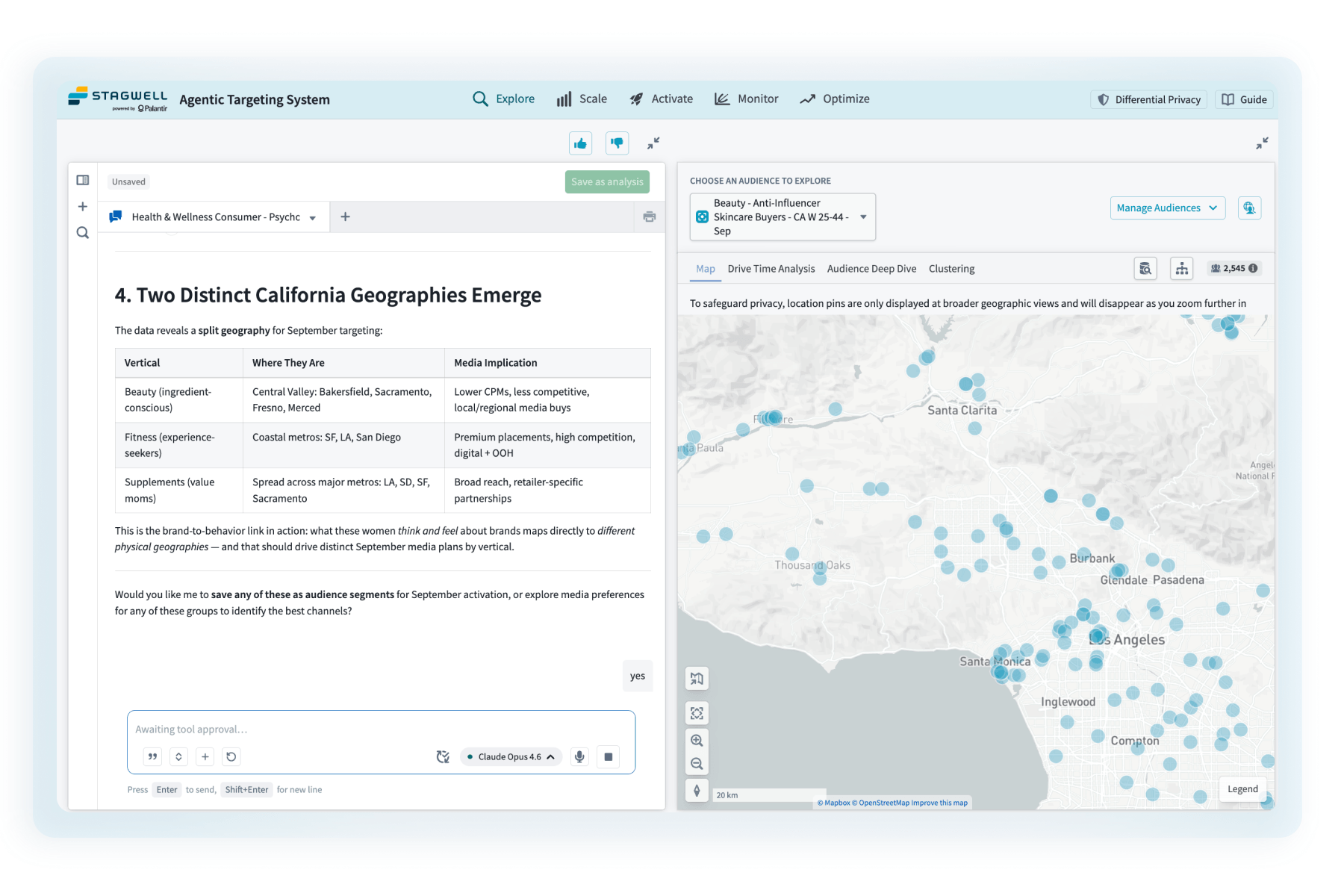Collapse the map panel with the top-right minimize arrows
Viewport: 1344px width, 896px height.
tap(1262, 143)
